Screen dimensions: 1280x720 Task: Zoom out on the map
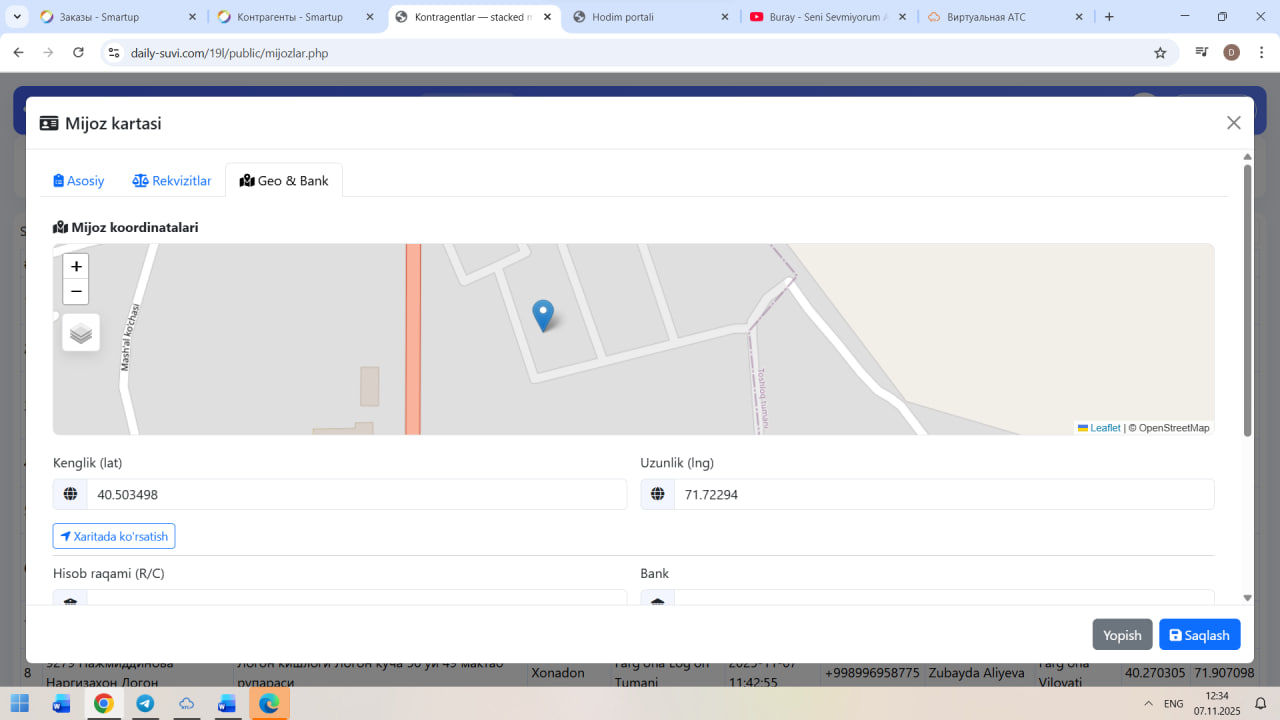point(76,291)
